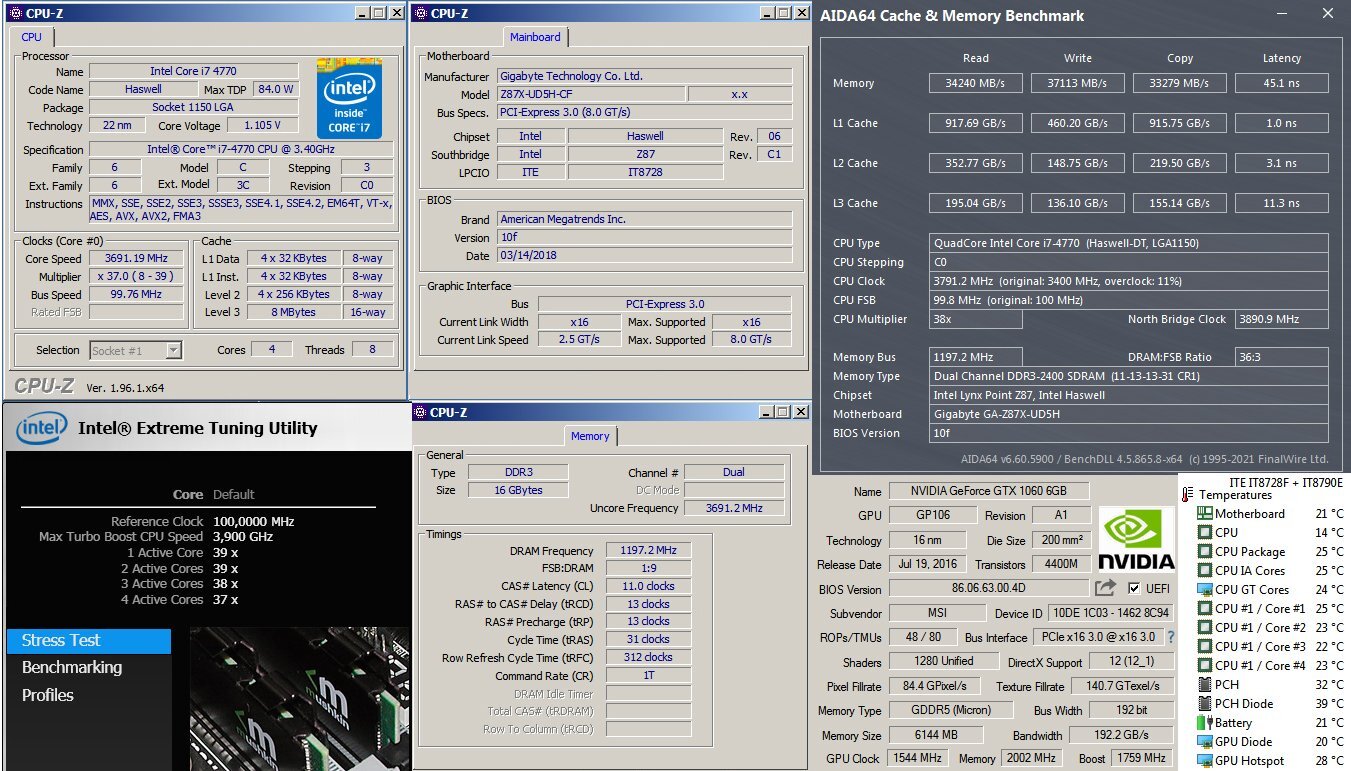This screenshot has width=1351, height=771.
Task: Click the Multiplier x 37.0 ( 8 - 39 ) value
Action: (137, 277)
